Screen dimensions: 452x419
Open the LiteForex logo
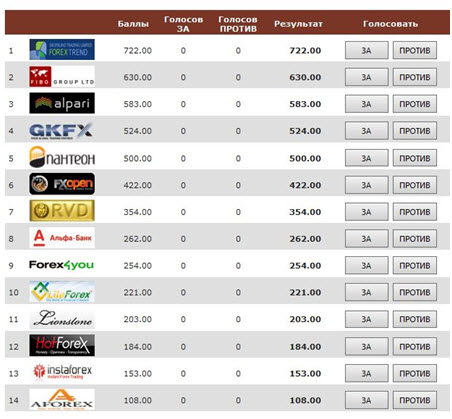click(62, 292)
